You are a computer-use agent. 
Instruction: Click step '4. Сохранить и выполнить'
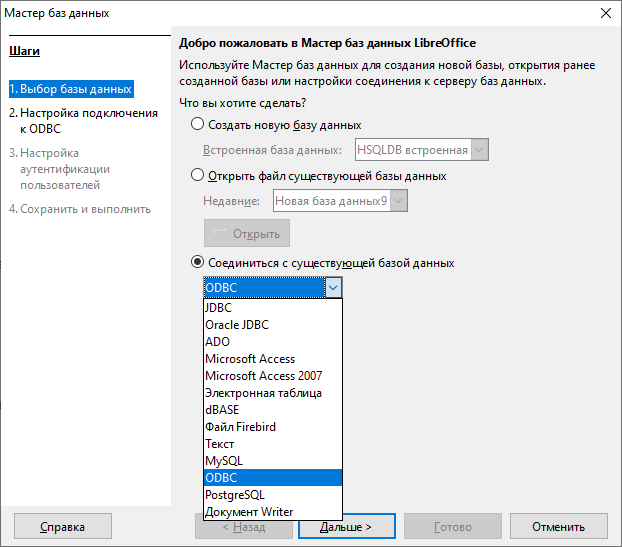tap(80, 209)
